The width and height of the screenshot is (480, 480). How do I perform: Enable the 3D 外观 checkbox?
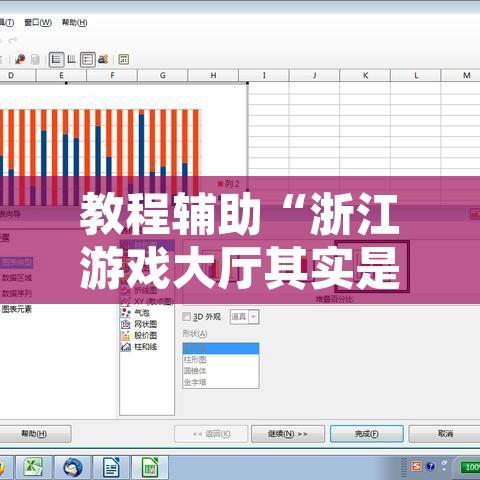coord(187,316)
